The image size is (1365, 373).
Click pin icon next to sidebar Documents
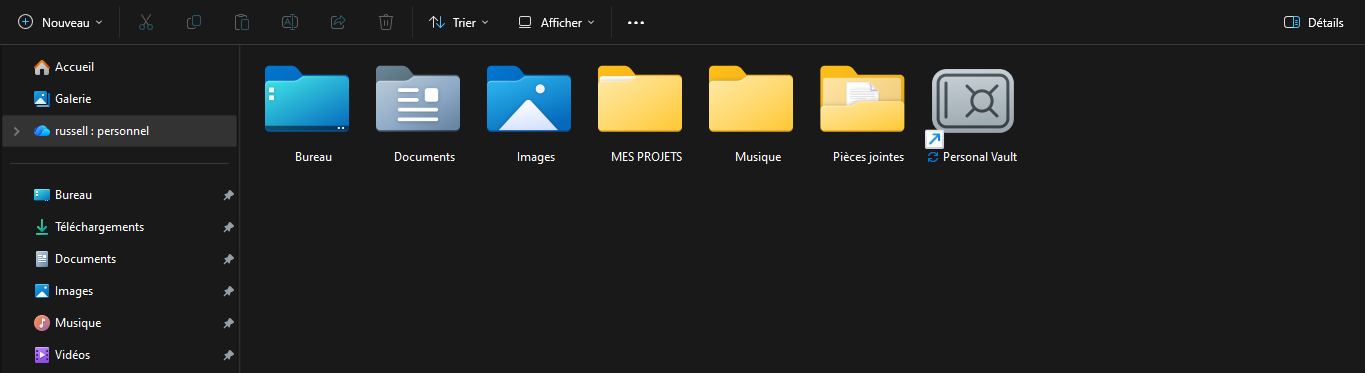[228, 259]
